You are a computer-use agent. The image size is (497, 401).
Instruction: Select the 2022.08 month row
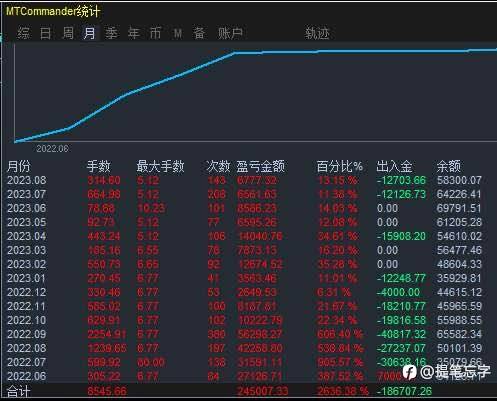pos(244,348)
